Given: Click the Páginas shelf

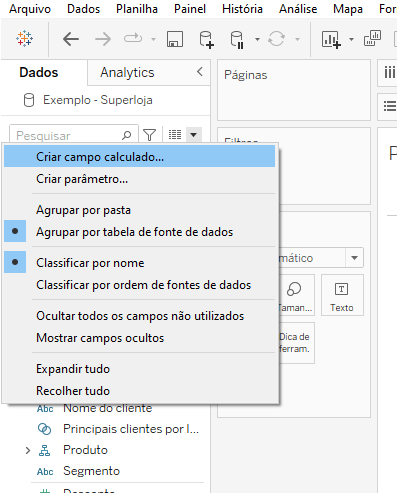Looking at the screenshot, I should 294,90.
